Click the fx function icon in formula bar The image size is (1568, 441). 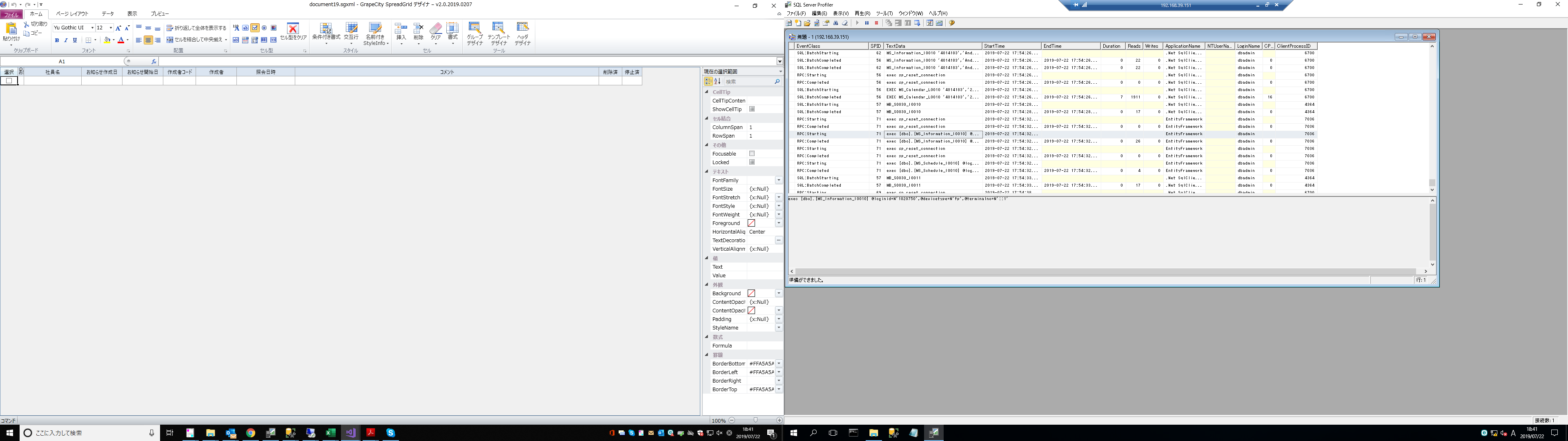154,62
